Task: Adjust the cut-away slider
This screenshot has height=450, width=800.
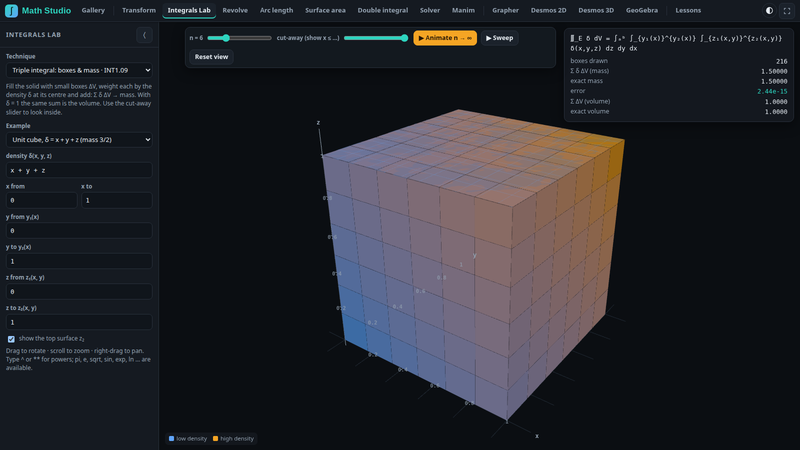Action: pyautogui.click(x=376, y=38)
